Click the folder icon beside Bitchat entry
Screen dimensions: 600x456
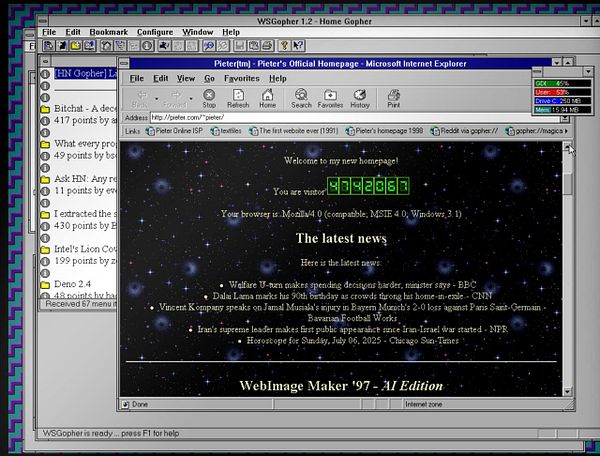click(x=45, y=109)
